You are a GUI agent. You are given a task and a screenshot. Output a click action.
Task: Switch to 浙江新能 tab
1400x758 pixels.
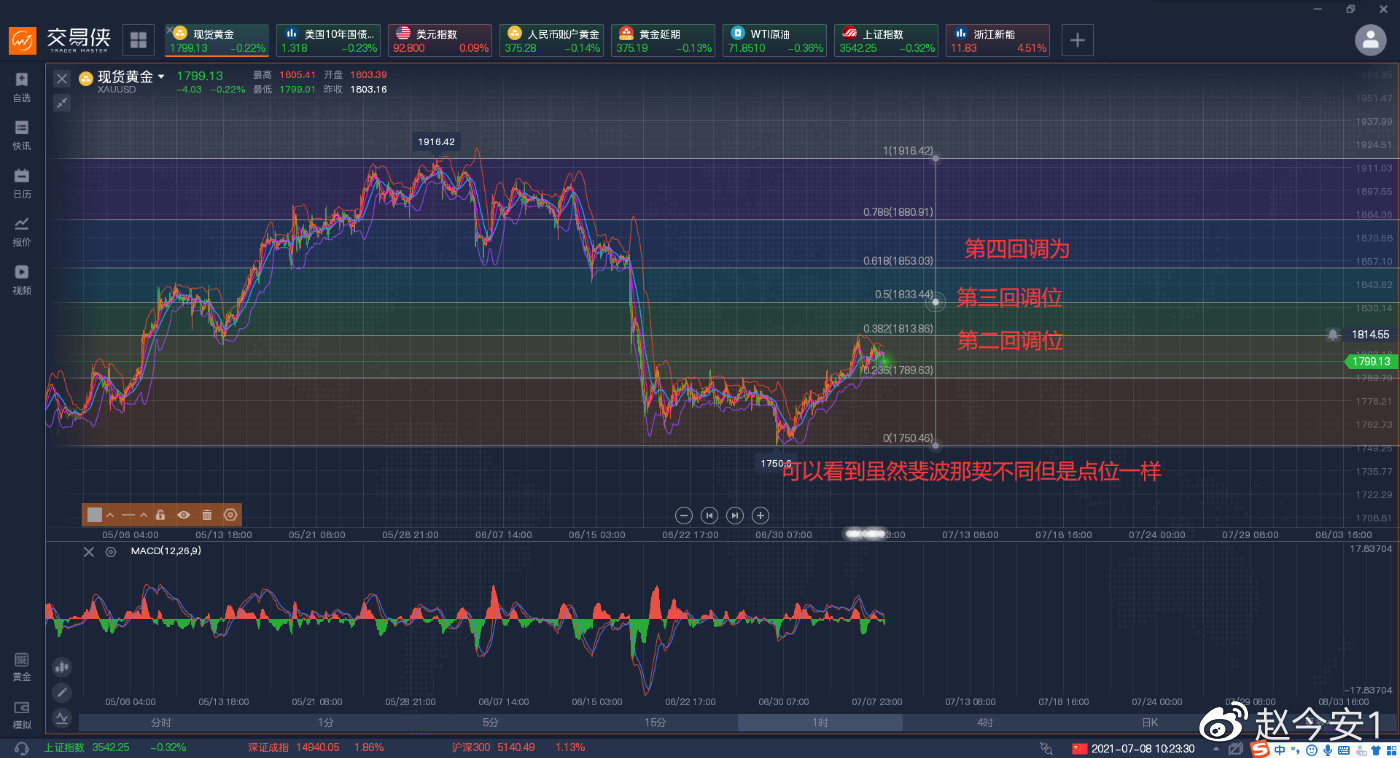click(998, 40)
